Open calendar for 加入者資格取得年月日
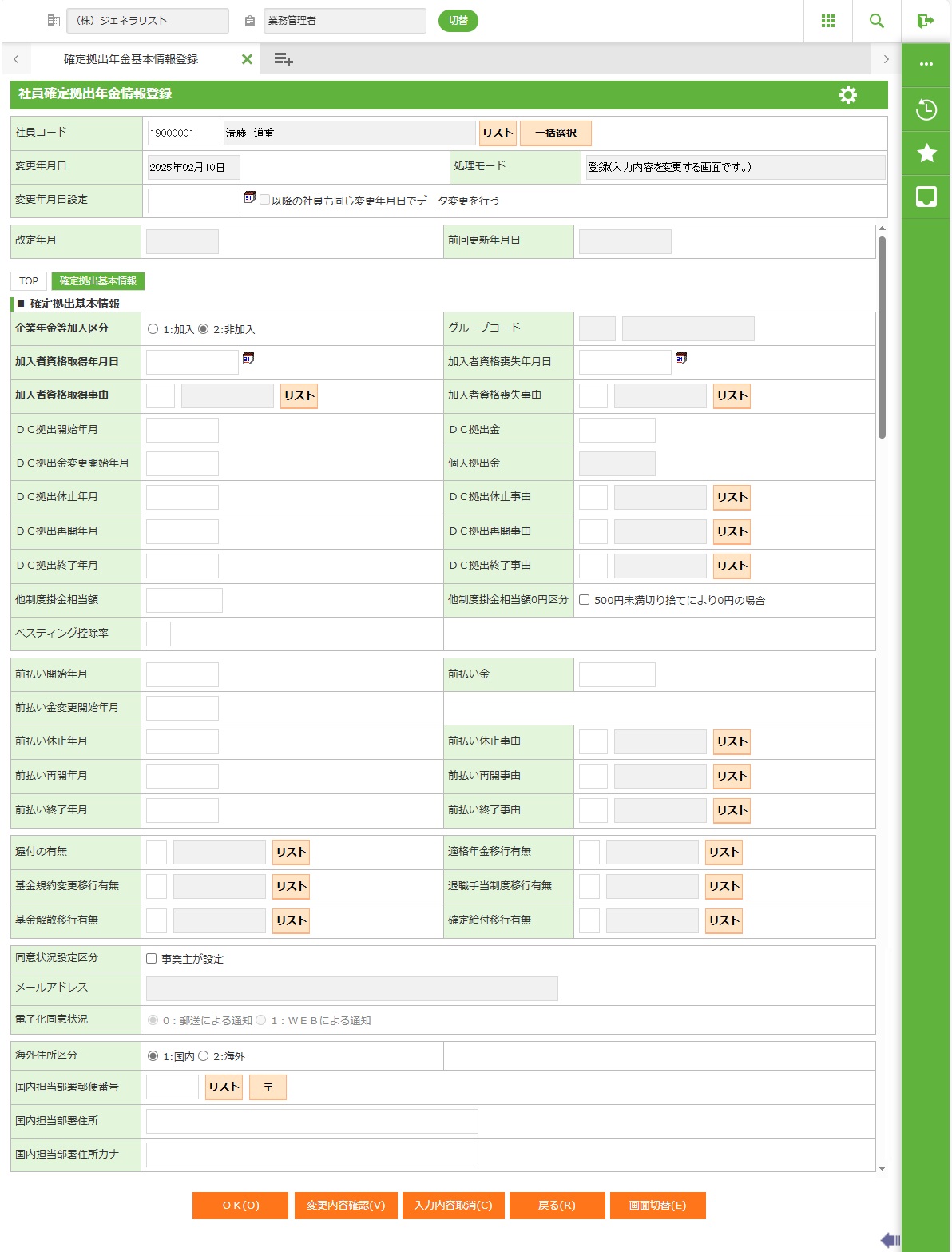Screen dimensions: 952x1252 (x=248, y=359)
